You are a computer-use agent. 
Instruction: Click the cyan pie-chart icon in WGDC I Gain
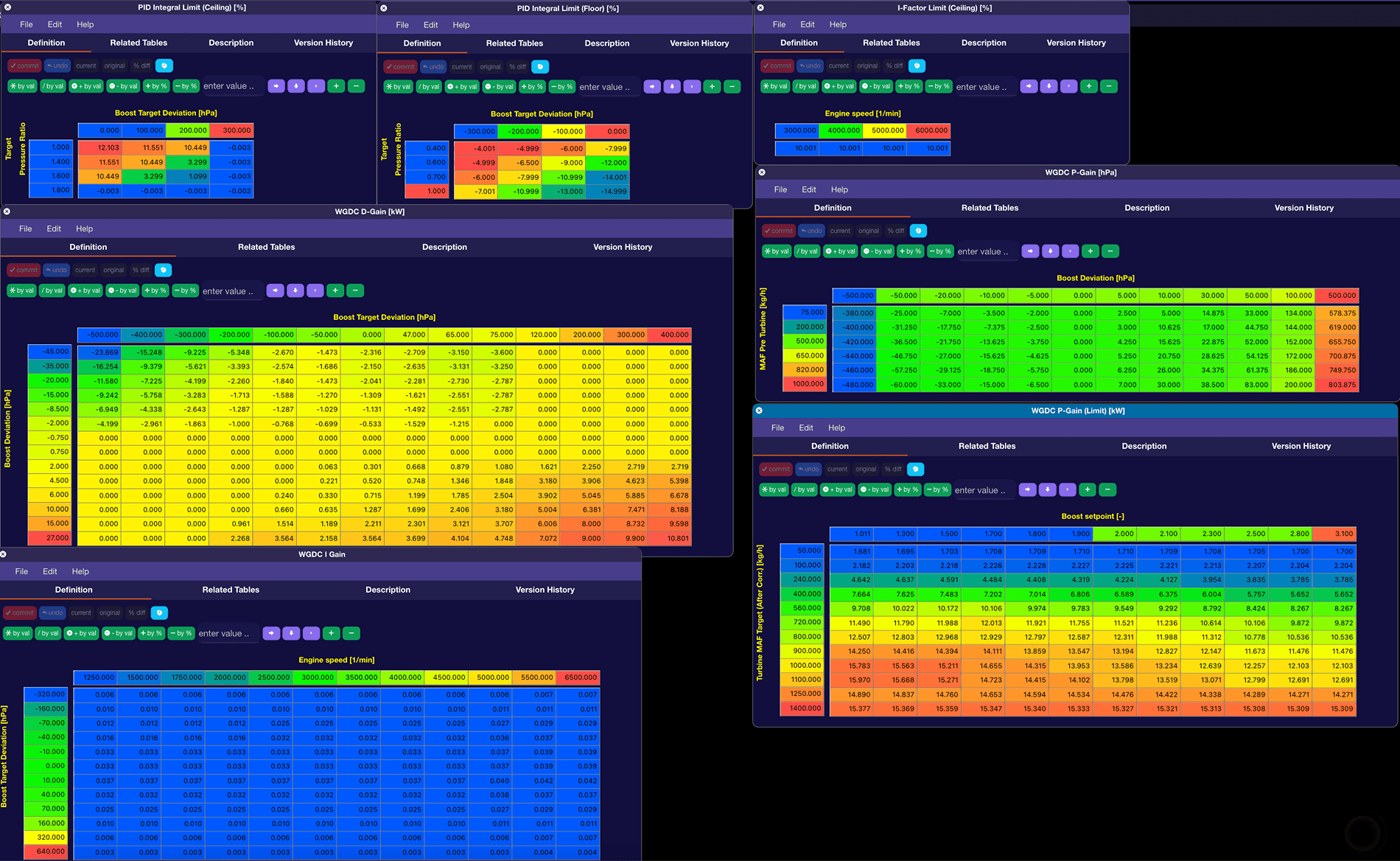click(159, 613)
